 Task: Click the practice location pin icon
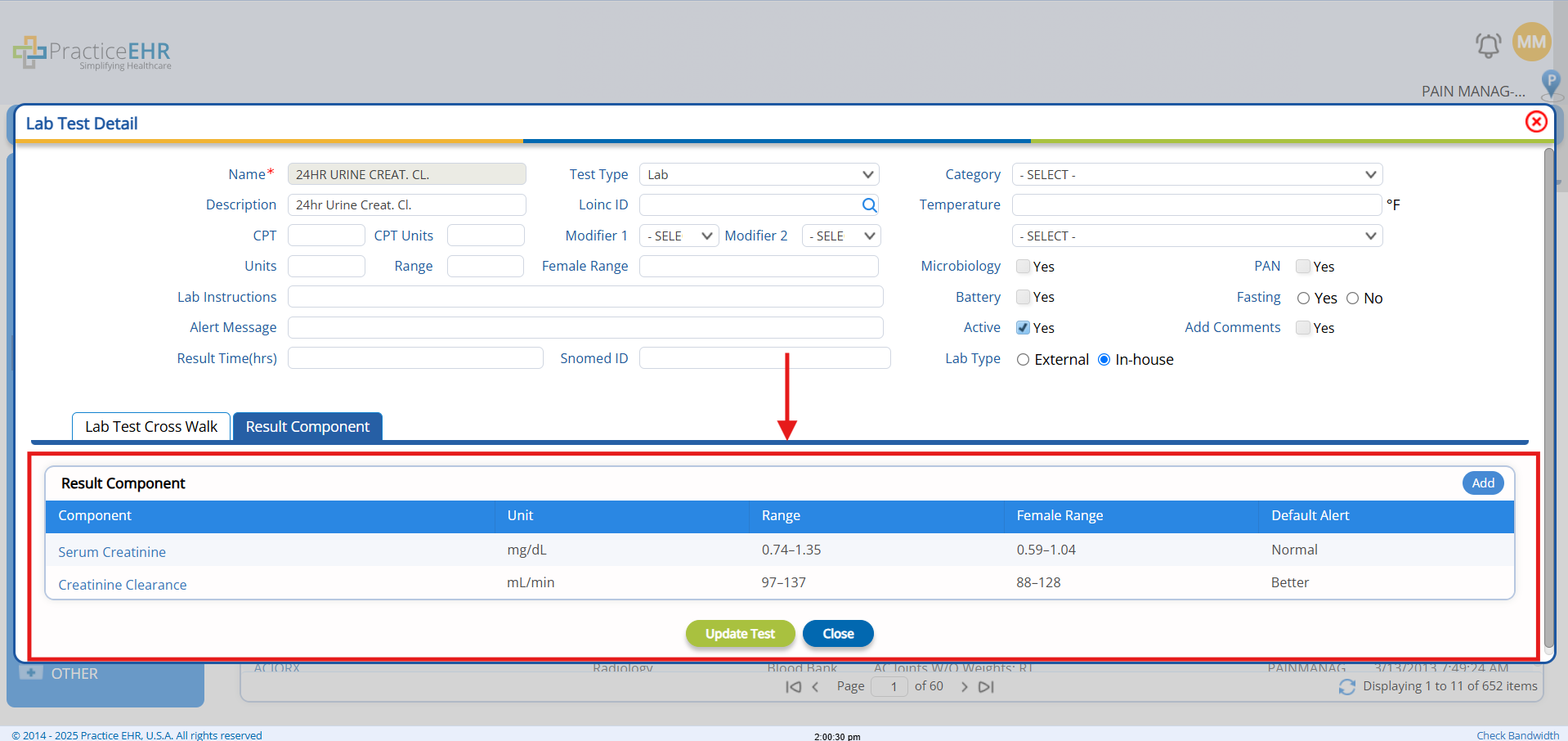[x=1550, y=83]
